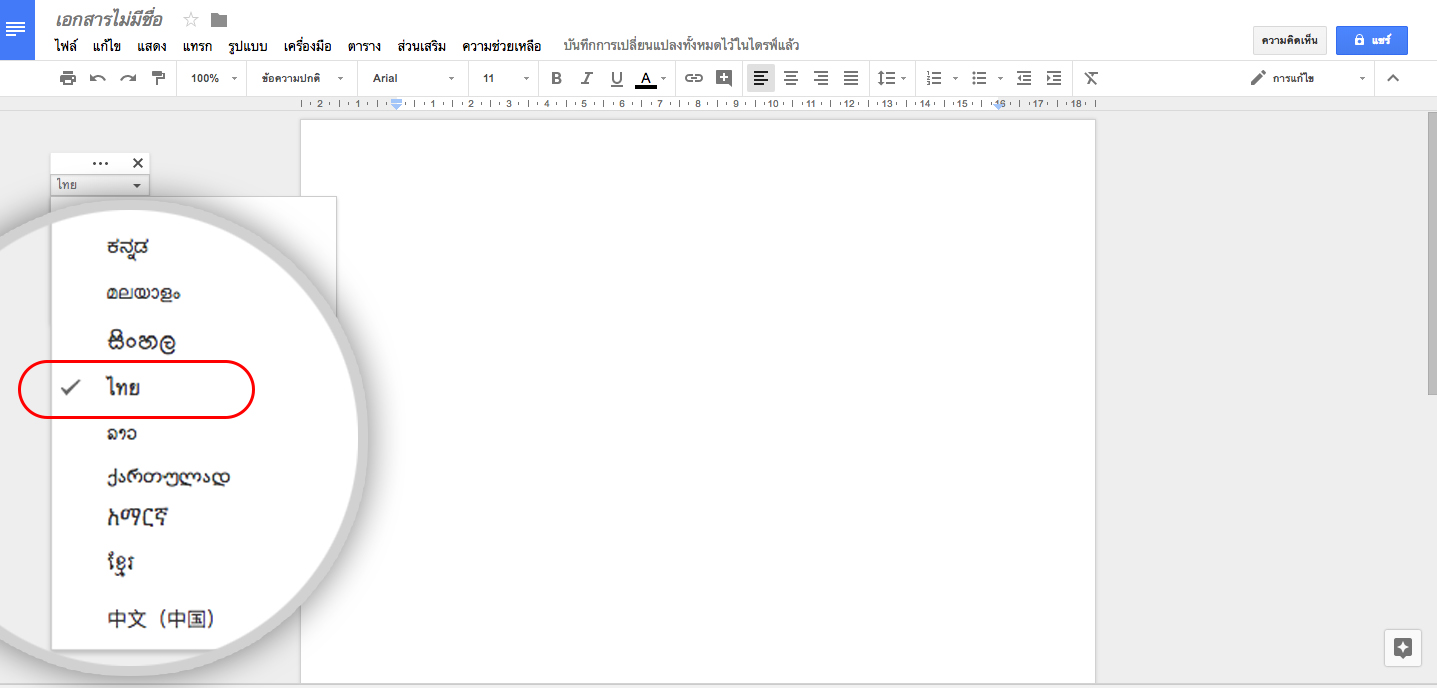Align text to the right
Screen dimensions: 1437x688
pos(821,78)
